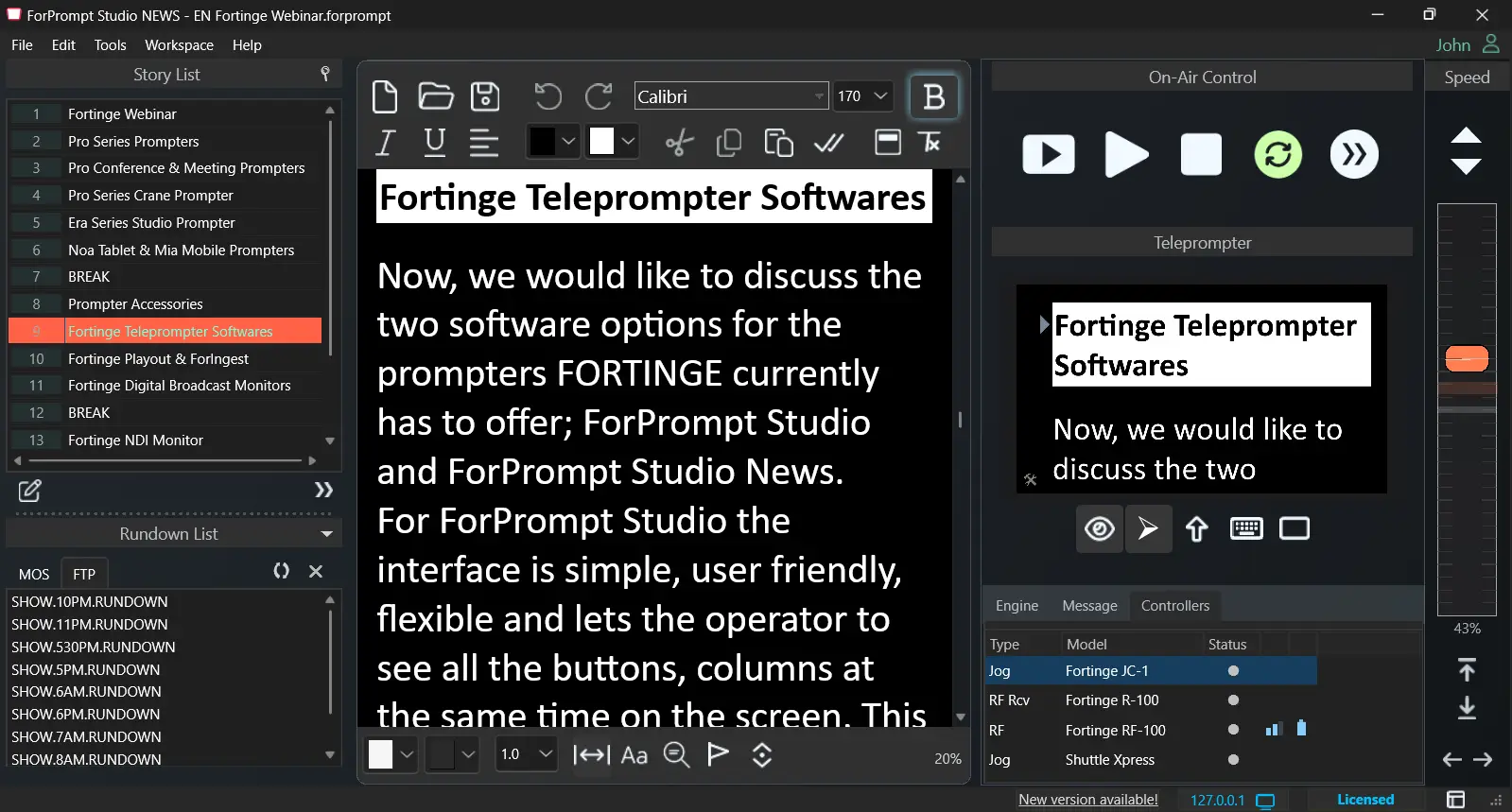This screenshot has height=812, width=1512.
Task: Refresh the rundown list
Action: click(281, 571)
